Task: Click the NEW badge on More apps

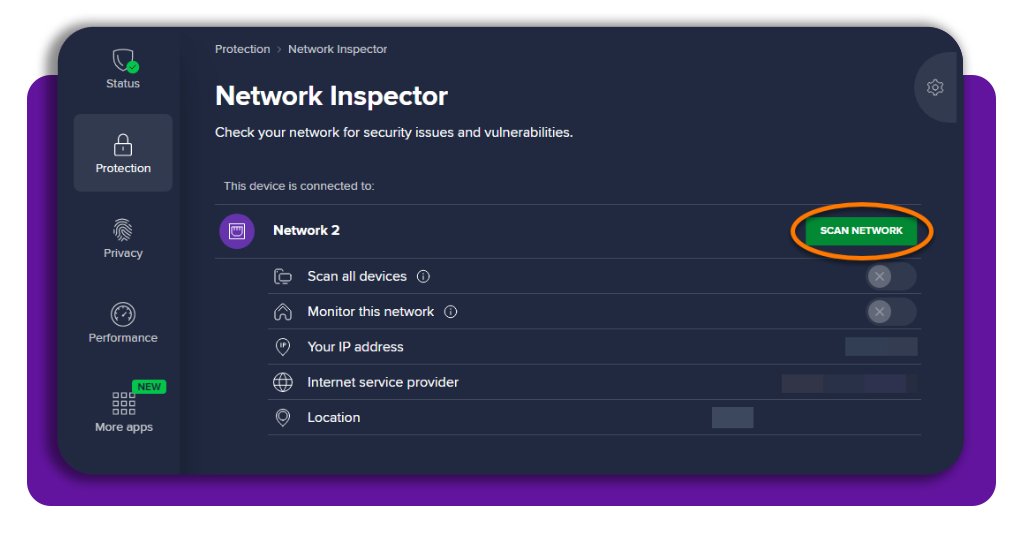Action: coord(149,386)
